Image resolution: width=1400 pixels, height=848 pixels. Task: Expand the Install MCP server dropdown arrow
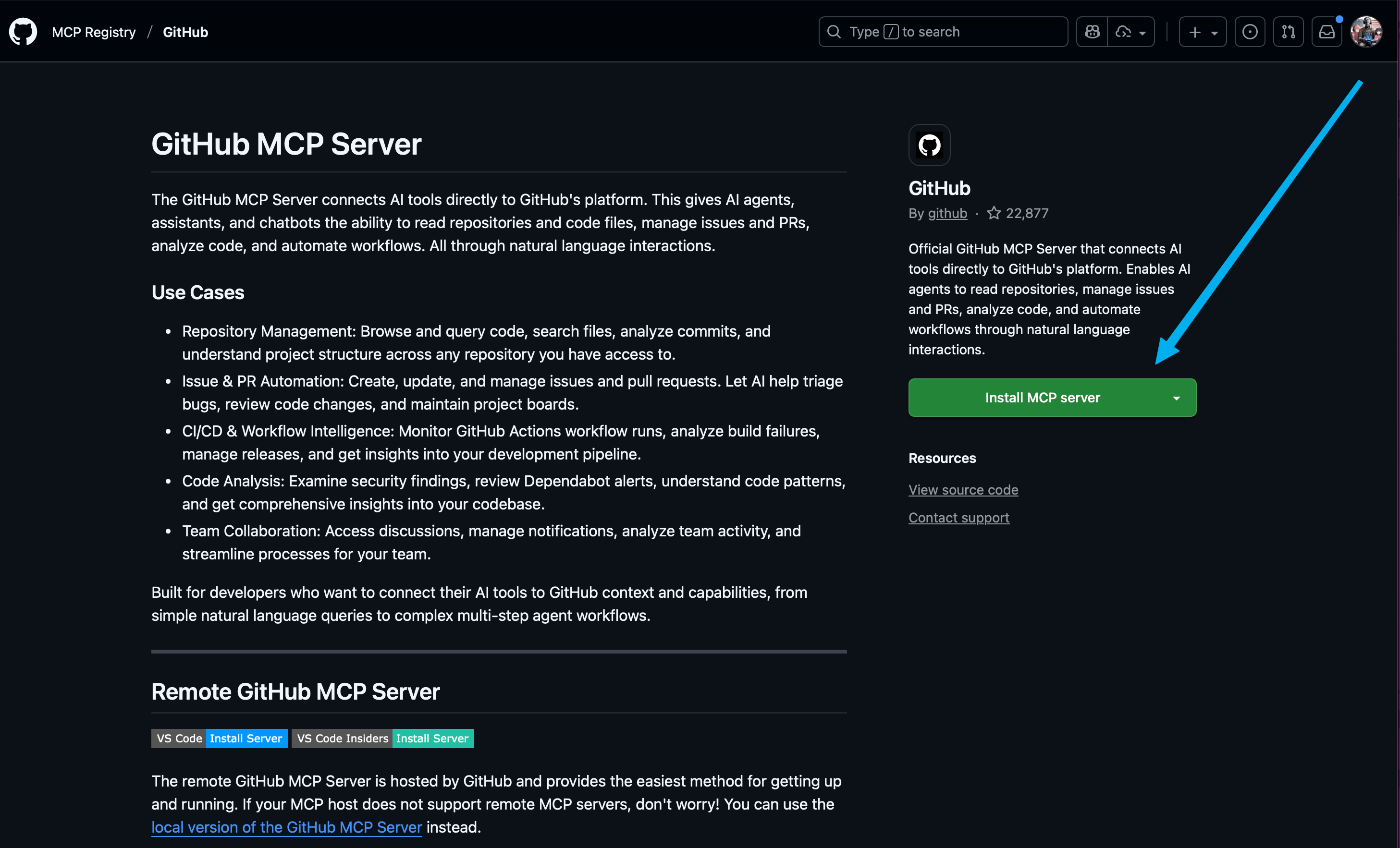coord(1177,398)
